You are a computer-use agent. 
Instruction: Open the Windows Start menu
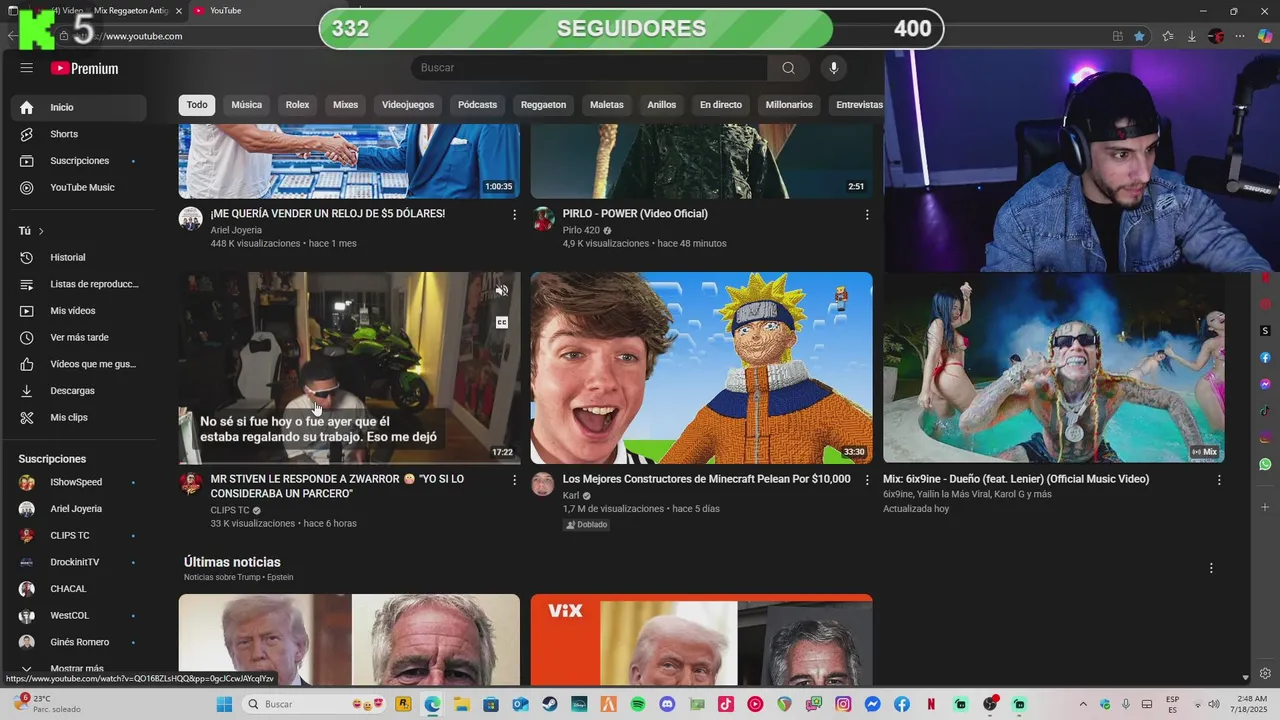[x=224, y=704]
